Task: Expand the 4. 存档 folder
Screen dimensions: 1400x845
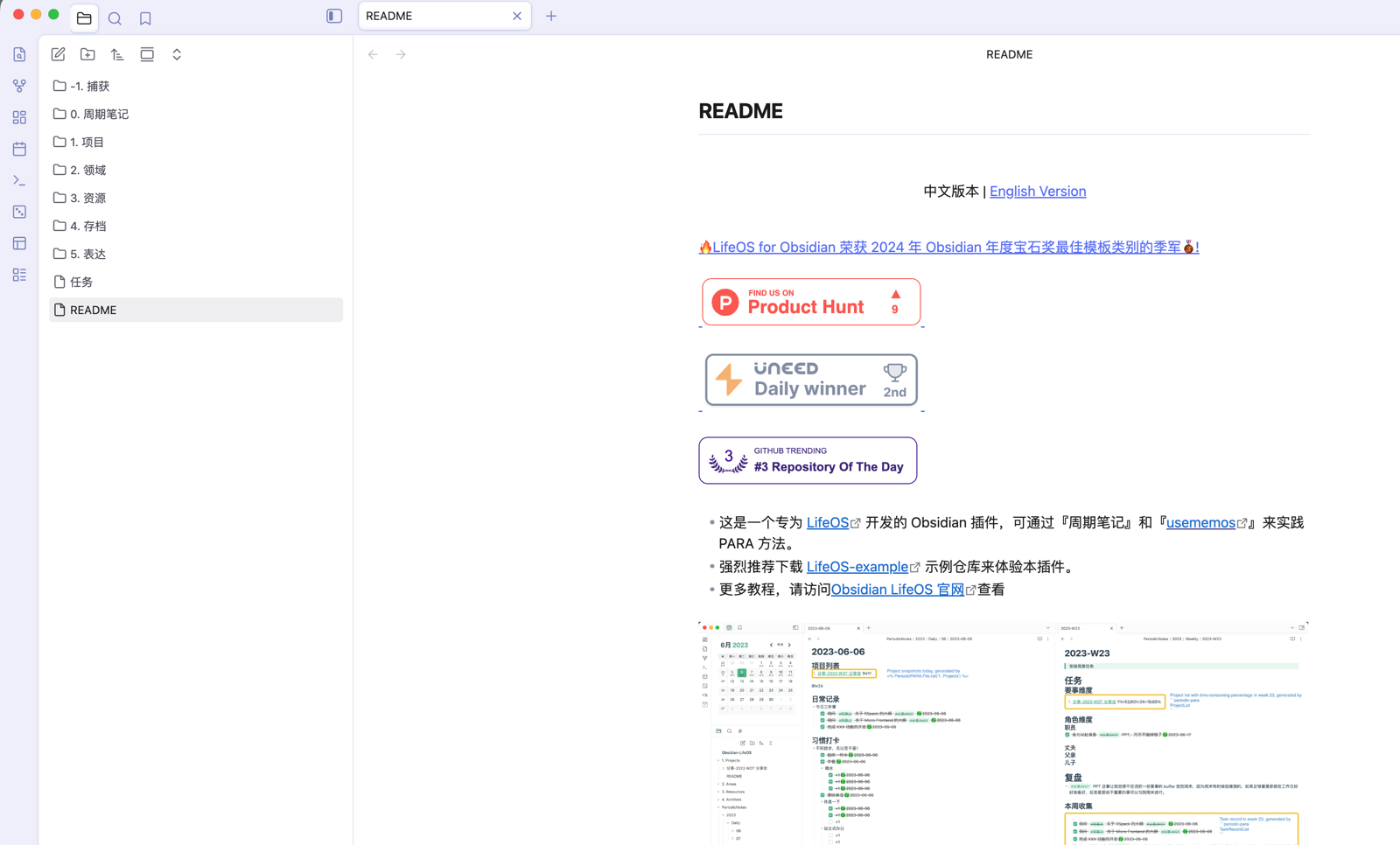Action: tap(196, 226)
